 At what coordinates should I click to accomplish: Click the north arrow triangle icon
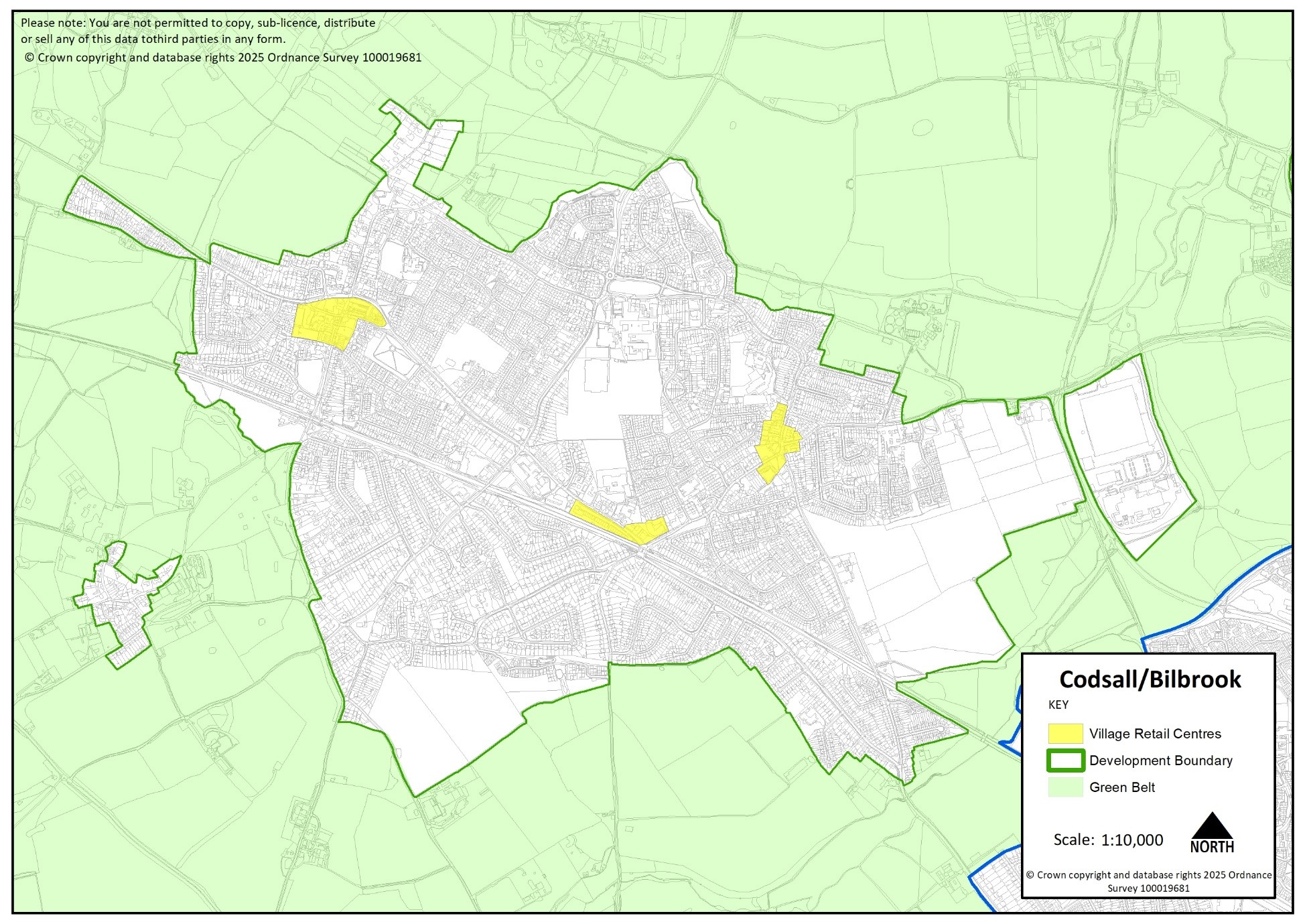click(x=1212, y=826)
